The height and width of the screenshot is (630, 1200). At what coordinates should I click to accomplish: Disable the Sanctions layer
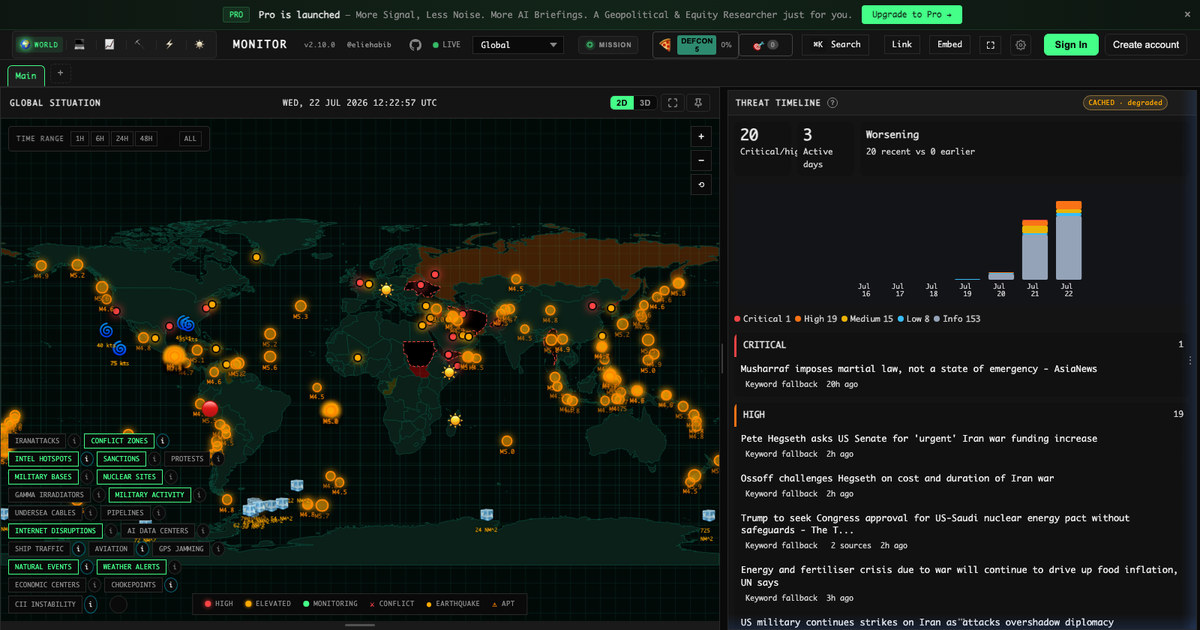click(x=121, y=459)
